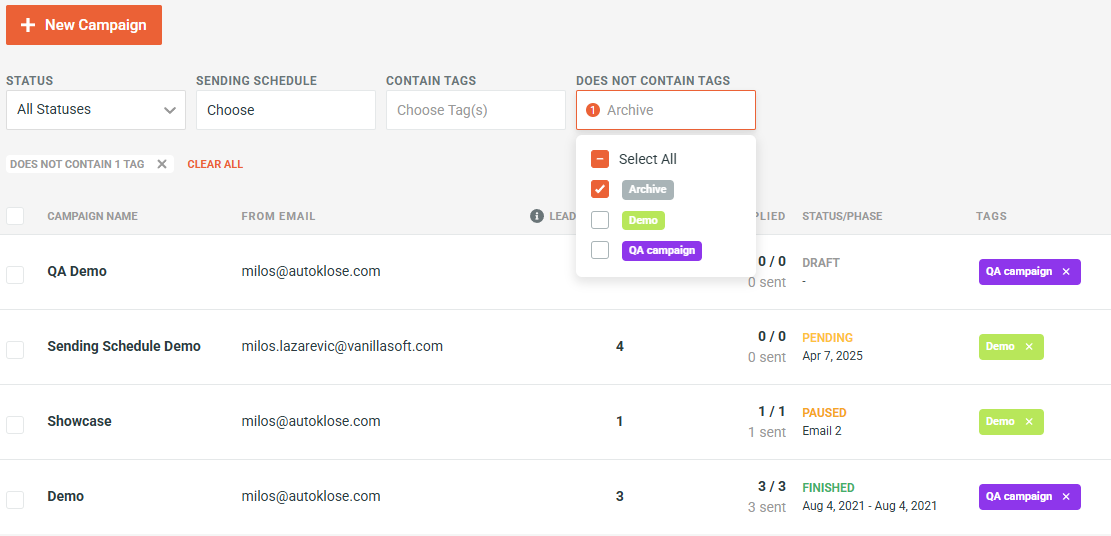
Task: Remove the QA campaign tag from QA Demo
Action: (x=1065, y=272)
